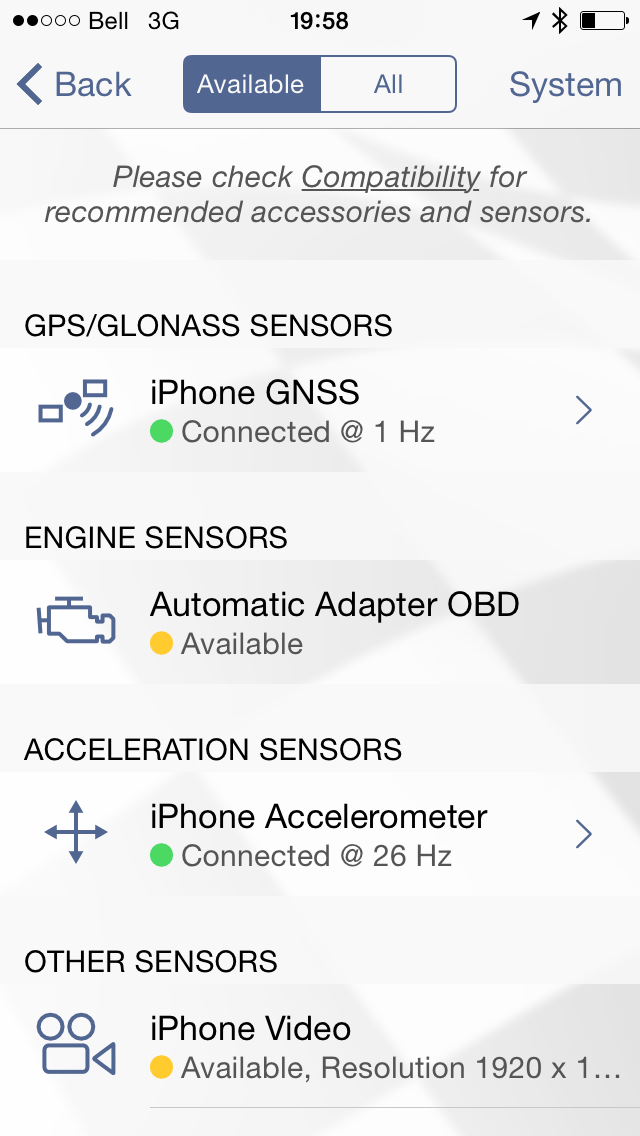Tap the iPhone Video camera icon
This screenshot has width=640, height=1136.
[76, 1043]
